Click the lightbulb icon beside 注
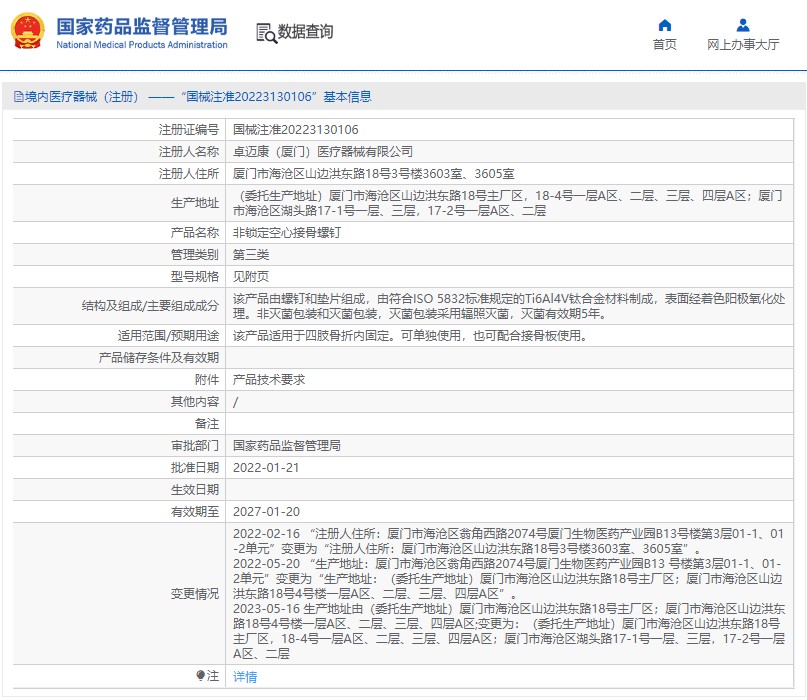 (200, 676)
